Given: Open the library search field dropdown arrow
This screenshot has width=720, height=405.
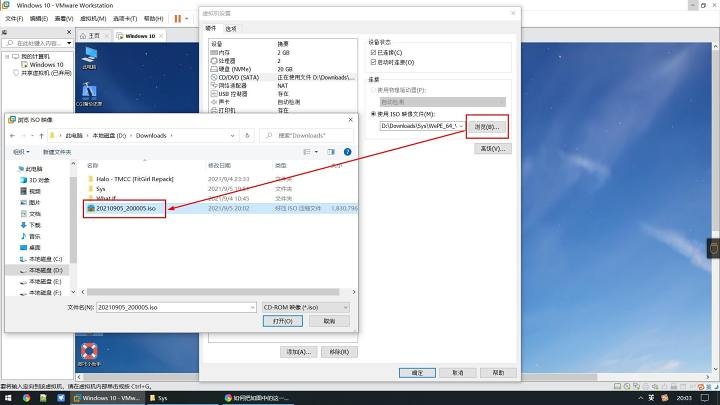Looking at the screenshot, I should click(69, 43).
